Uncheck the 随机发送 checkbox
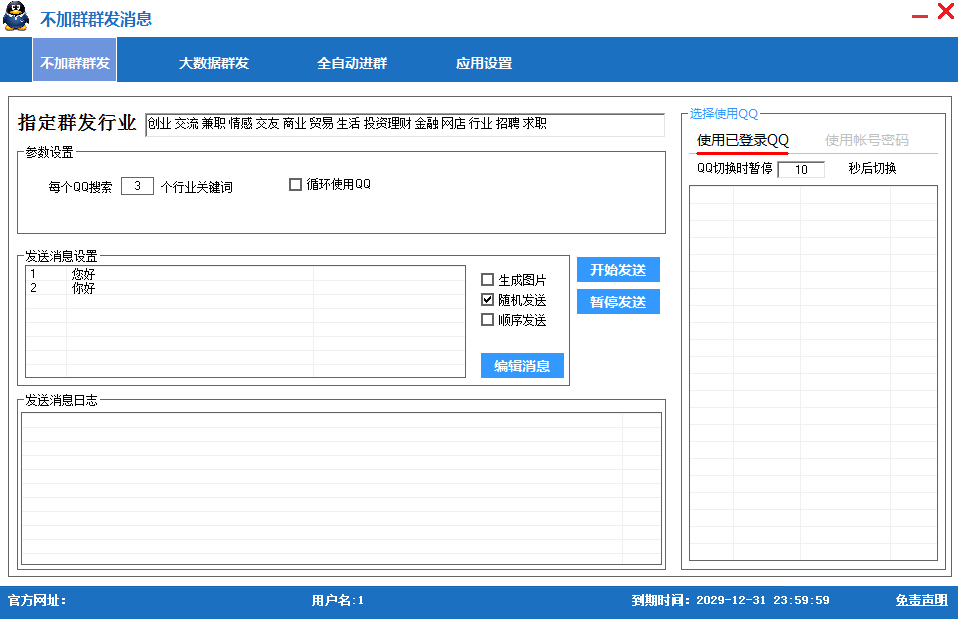This screenshot has height=619, width=958. 488,300
